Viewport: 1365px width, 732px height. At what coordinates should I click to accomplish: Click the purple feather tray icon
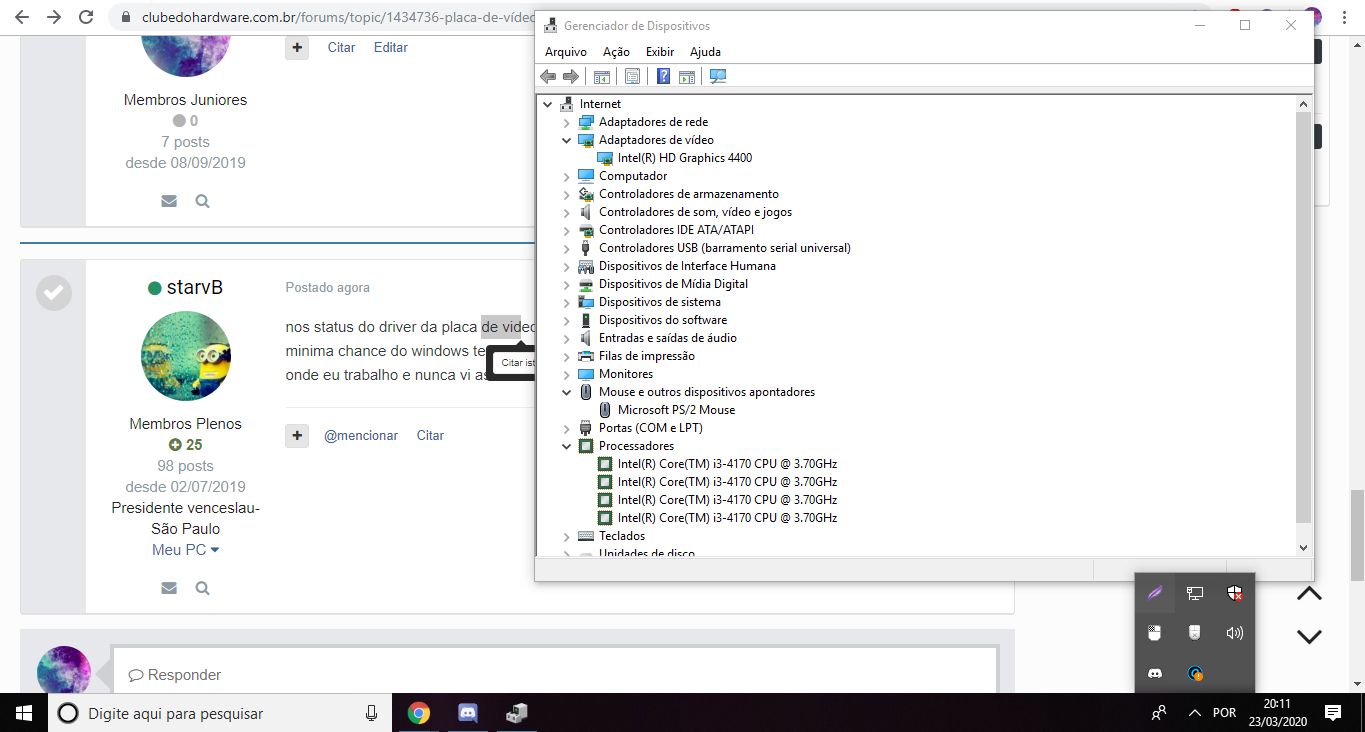pos(1154,593)
